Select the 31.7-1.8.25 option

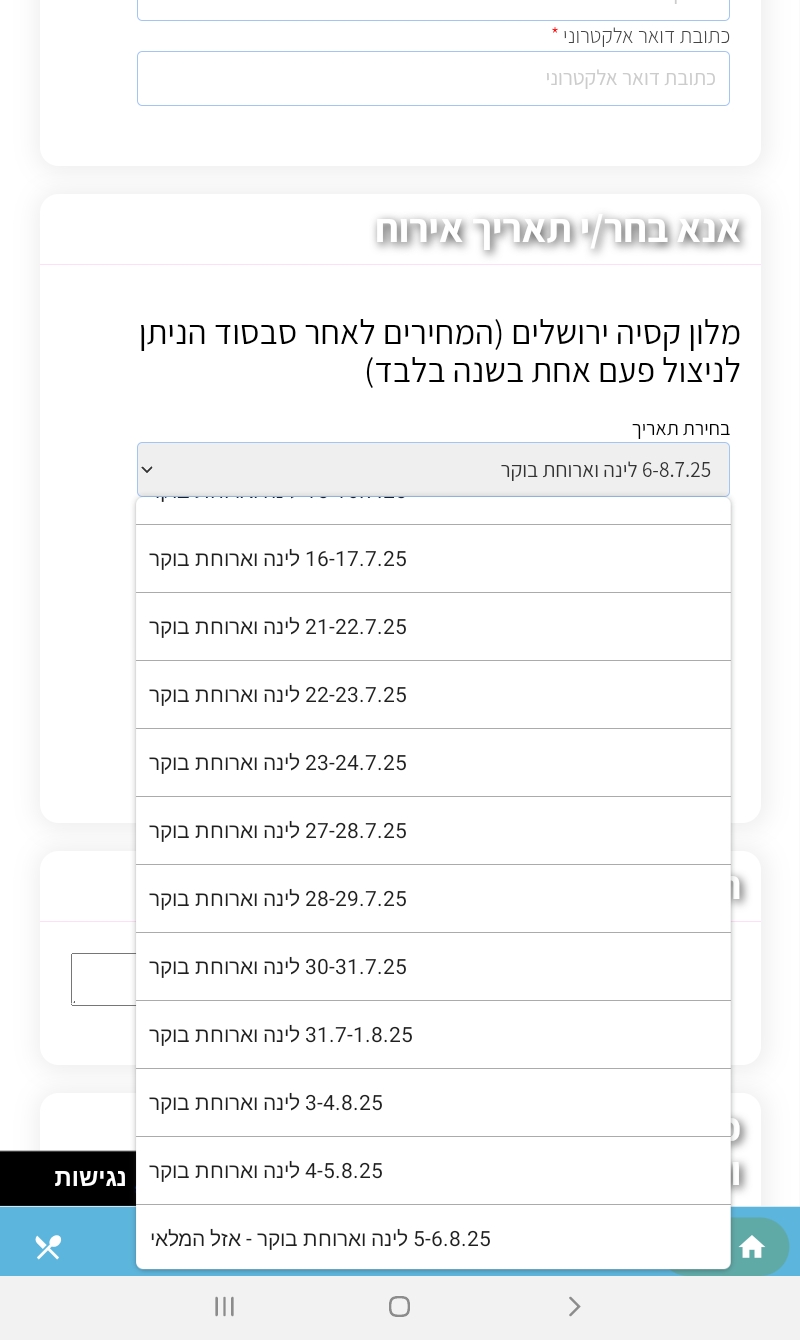(433, 1034)
